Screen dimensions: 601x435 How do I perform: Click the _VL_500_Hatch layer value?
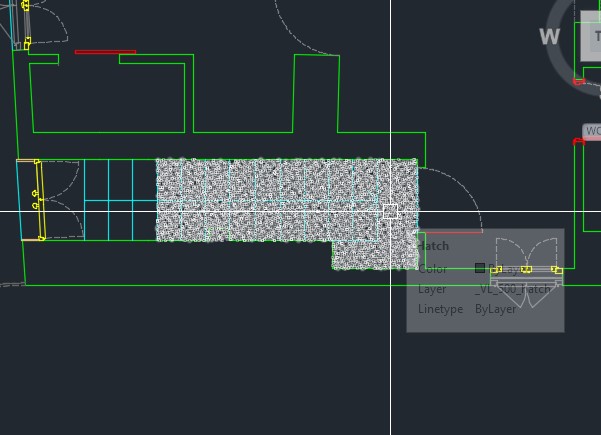pos(512,289)
